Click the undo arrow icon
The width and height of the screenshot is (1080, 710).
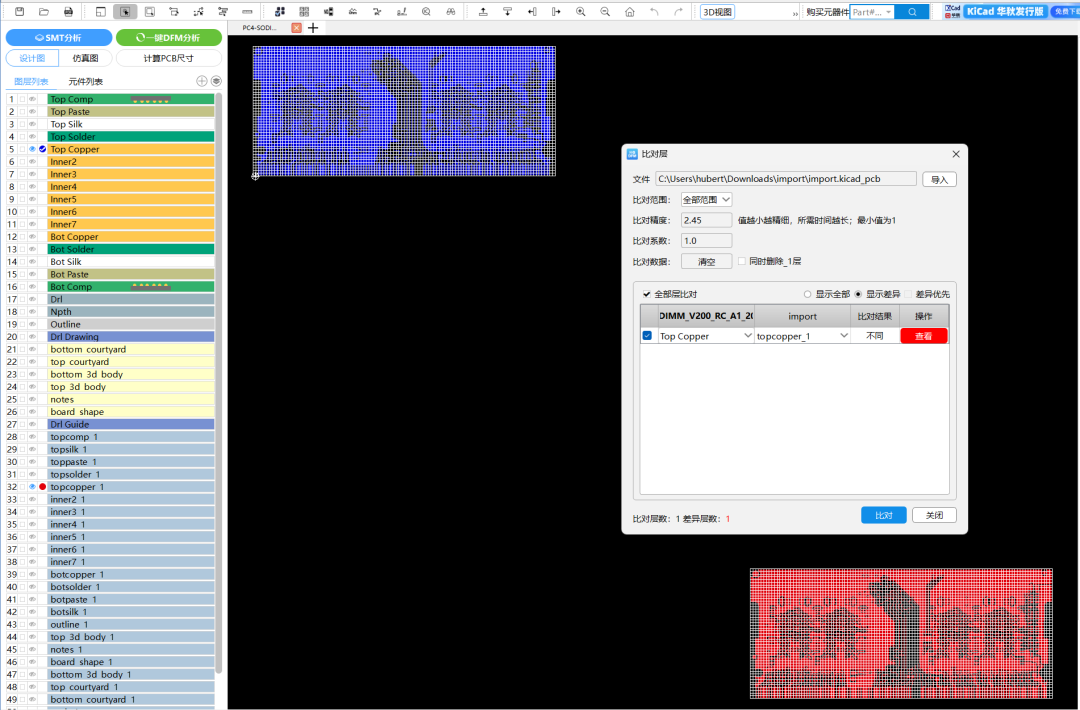click(654, 12)
